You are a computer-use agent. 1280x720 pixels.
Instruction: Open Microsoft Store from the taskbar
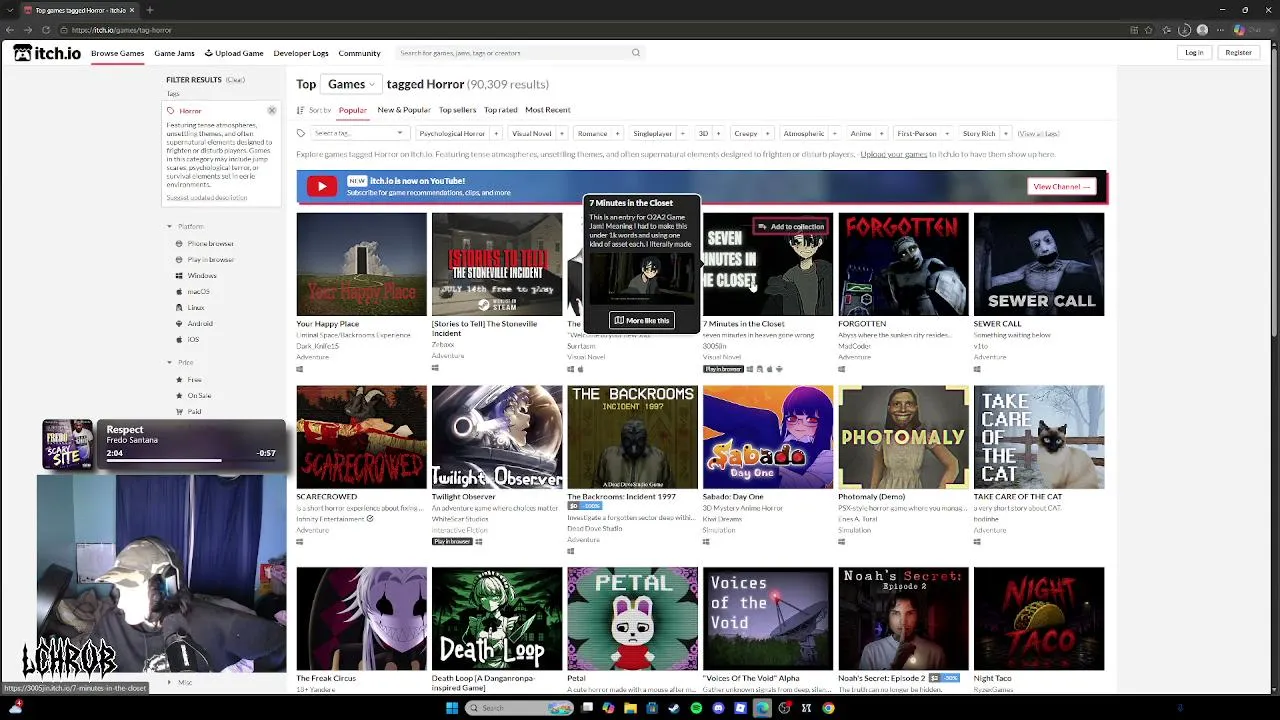pyautogui.click(x=652, y=708)
